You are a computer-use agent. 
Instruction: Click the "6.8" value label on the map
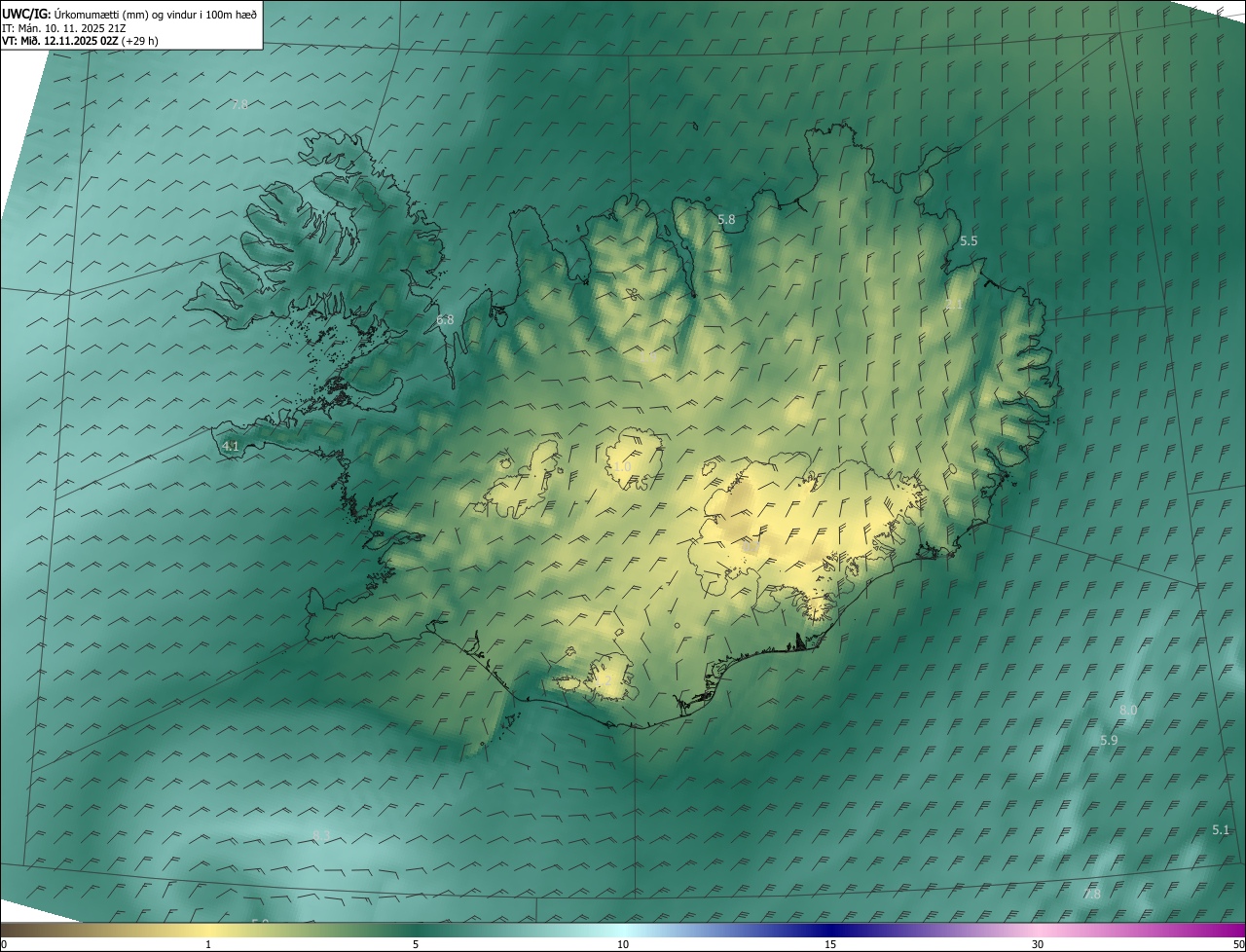click(445, 319)
